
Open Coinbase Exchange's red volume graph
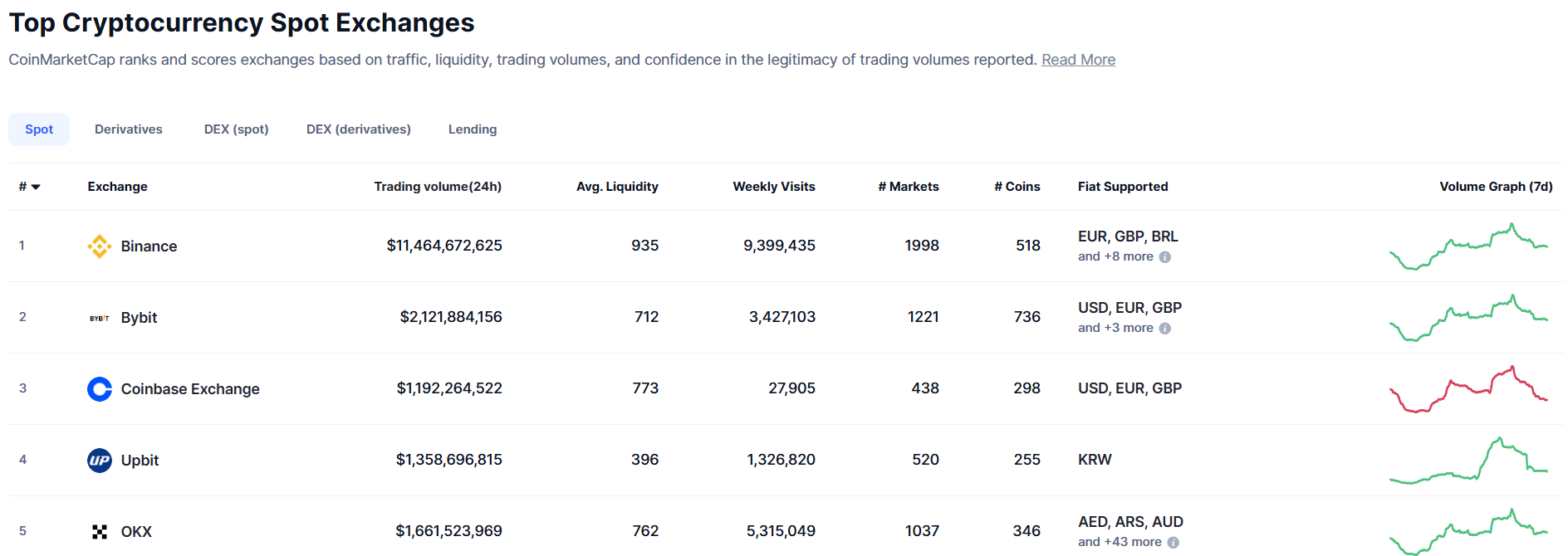click(1469, 389)
